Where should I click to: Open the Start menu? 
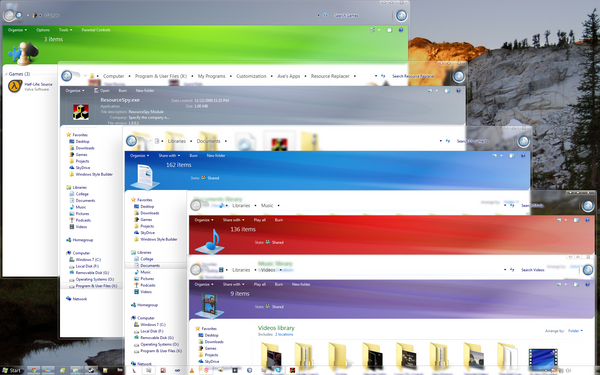(11, 370)
